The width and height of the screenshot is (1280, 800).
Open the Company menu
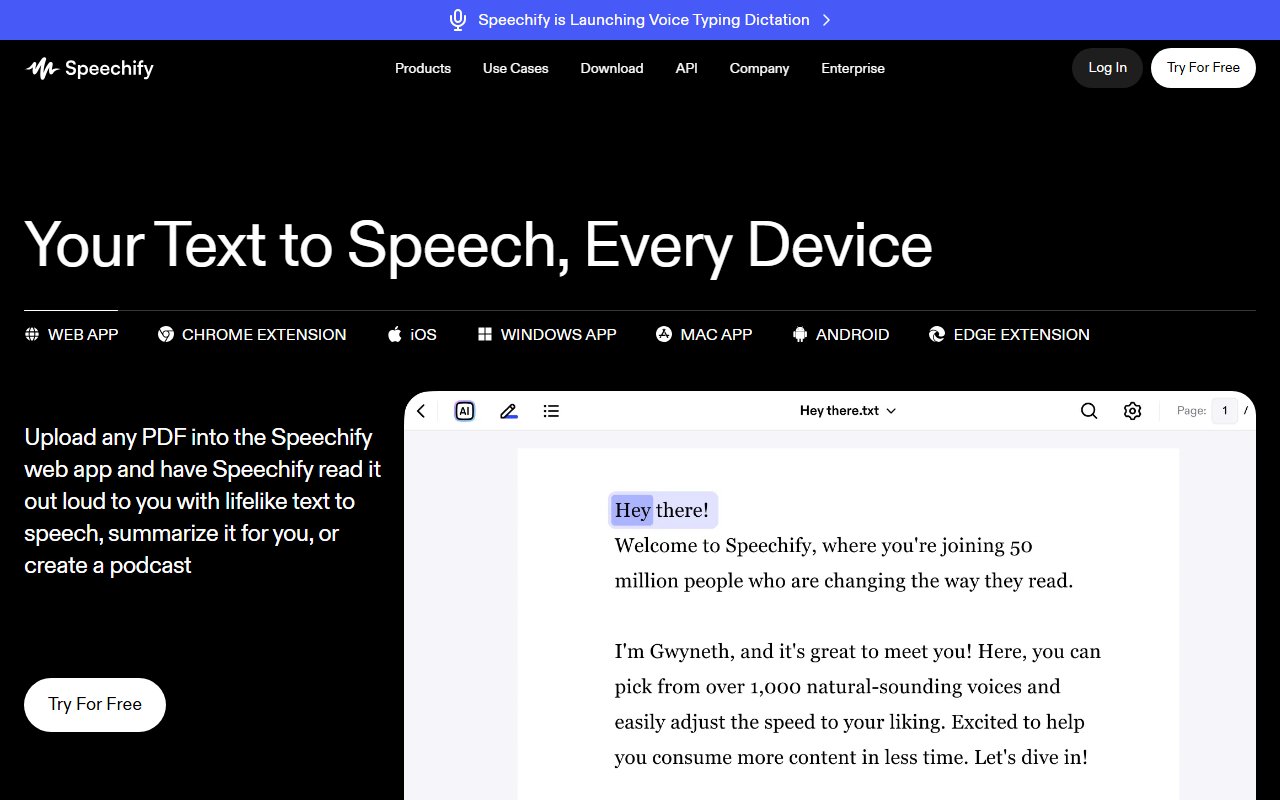(x=759, y=68)
